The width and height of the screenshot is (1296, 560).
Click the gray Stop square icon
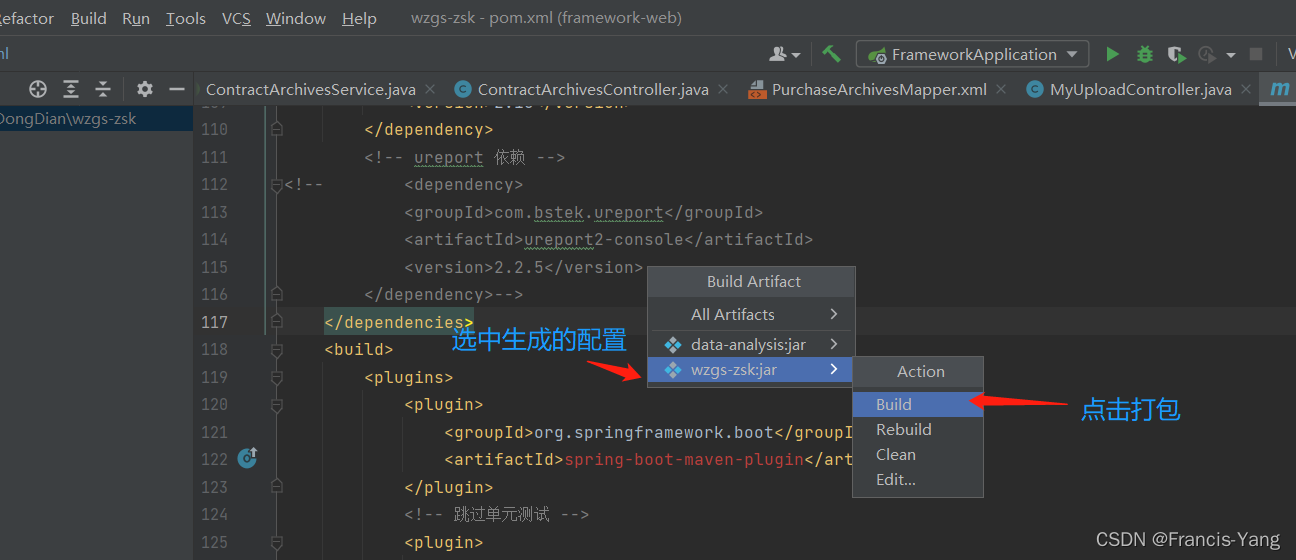1256,54
